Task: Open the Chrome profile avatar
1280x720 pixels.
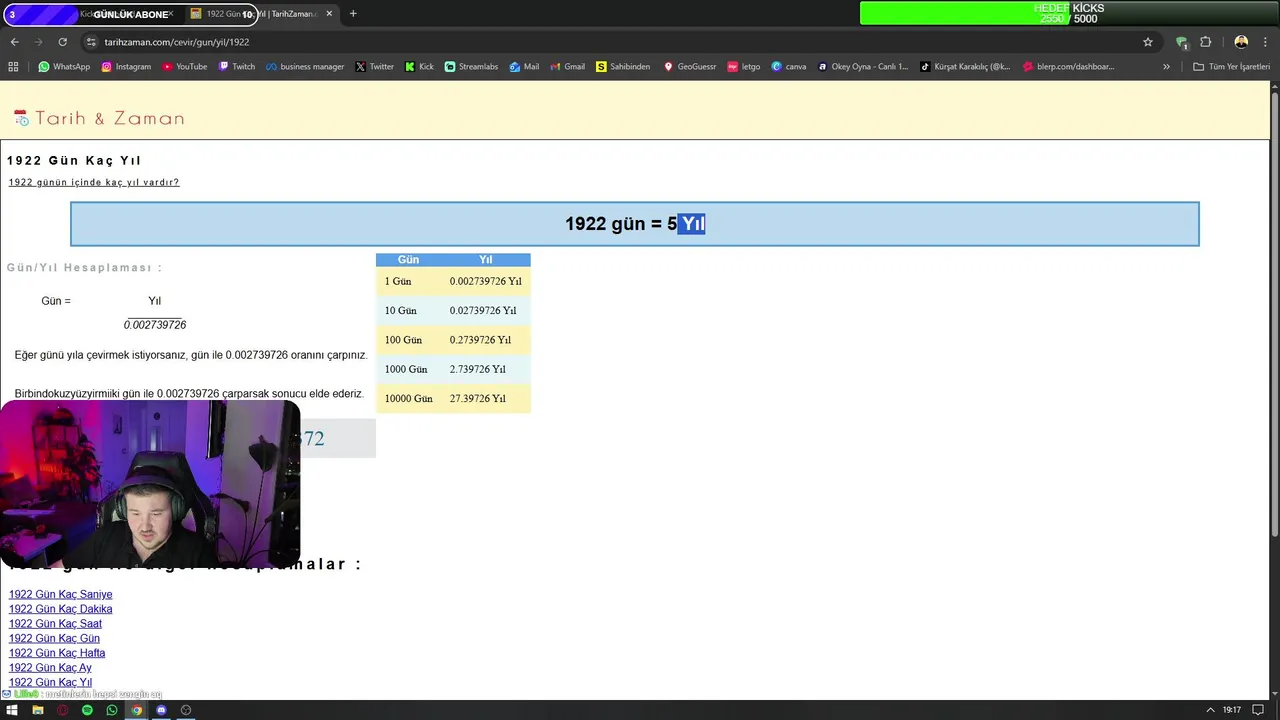Action: (1241, 42)
